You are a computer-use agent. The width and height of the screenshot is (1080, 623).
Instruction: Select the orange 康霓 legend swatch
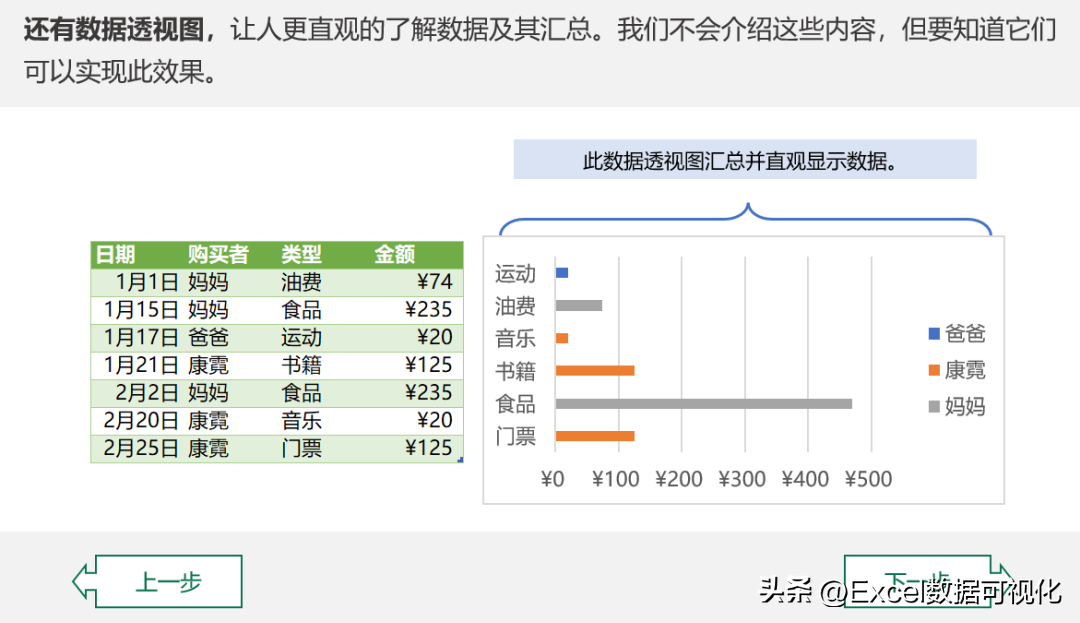coord(934,370)
